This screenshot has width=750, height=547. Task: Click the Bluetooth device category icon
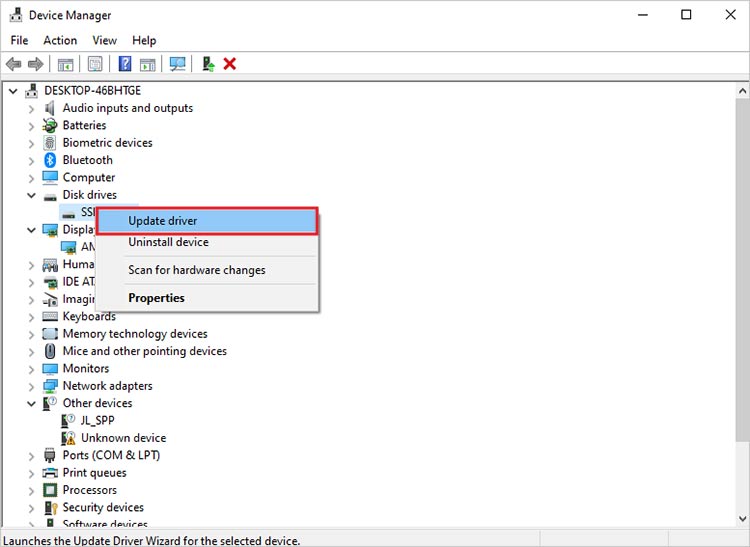(x=51, y=160)
